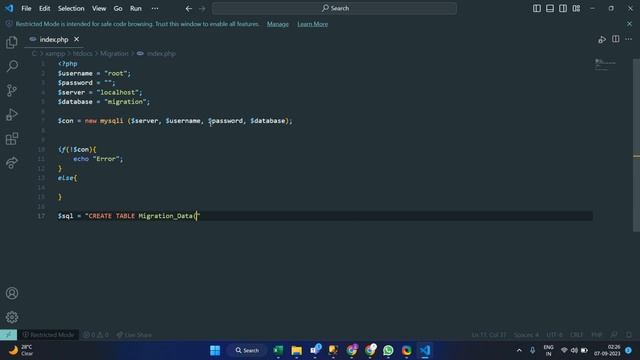Close the index.php tab
This screenshot has height=360, width=640.
point(76,39)
